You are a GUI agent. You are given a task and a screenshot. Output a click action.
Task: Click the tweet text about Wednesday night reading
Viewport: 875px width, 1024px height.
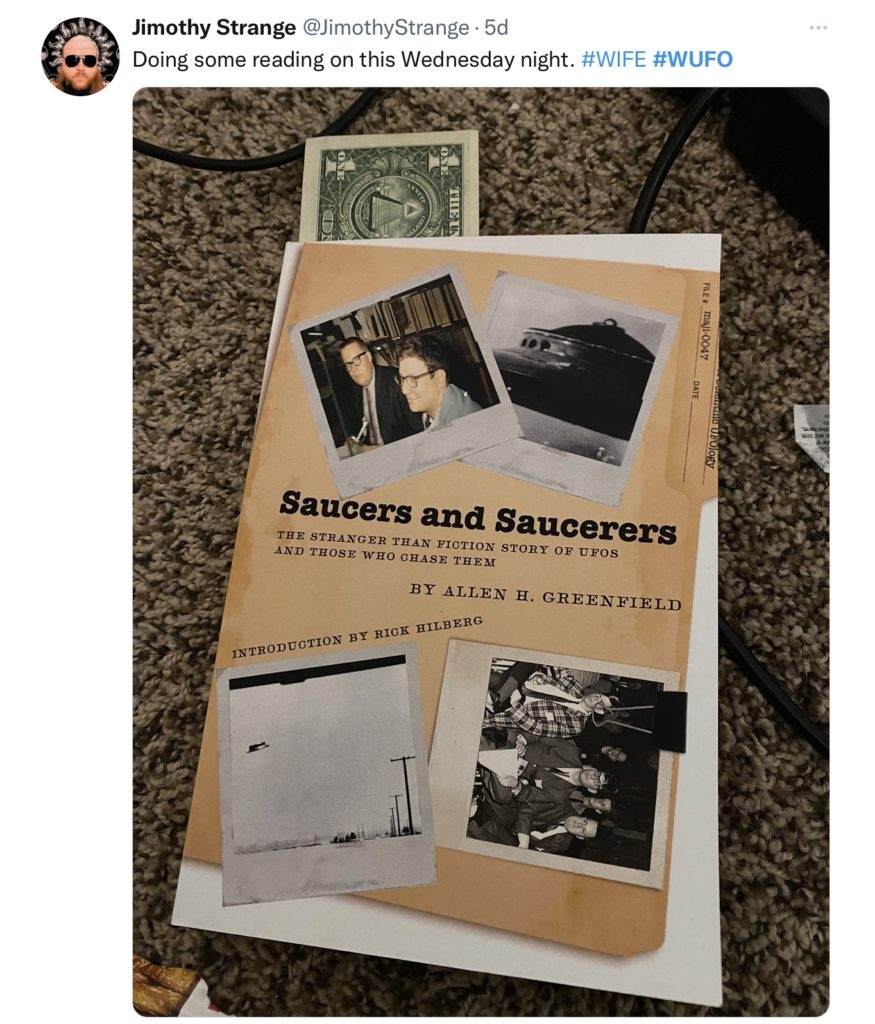[354, 59]
